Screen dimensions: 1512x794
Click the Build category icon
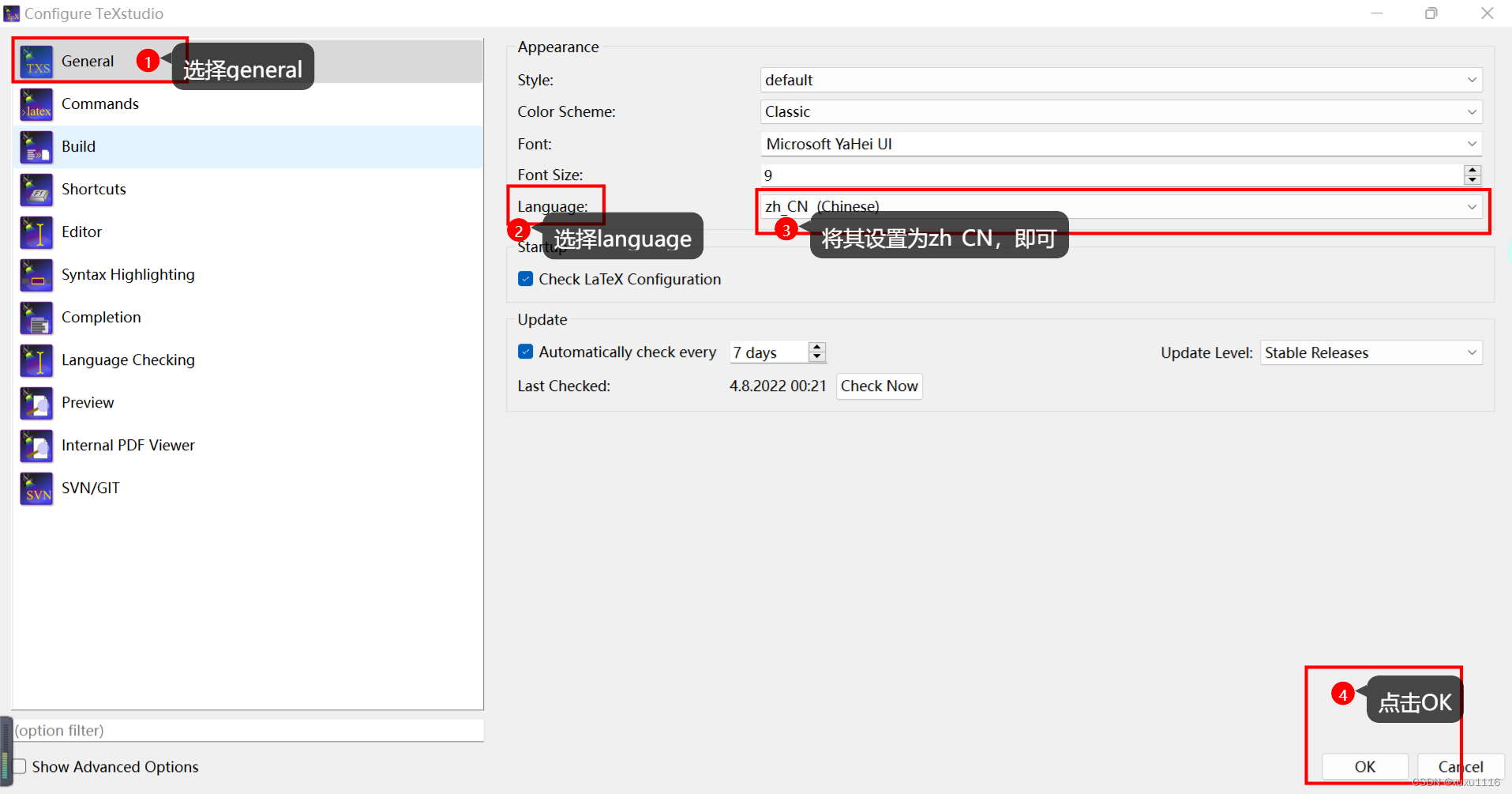36,147
